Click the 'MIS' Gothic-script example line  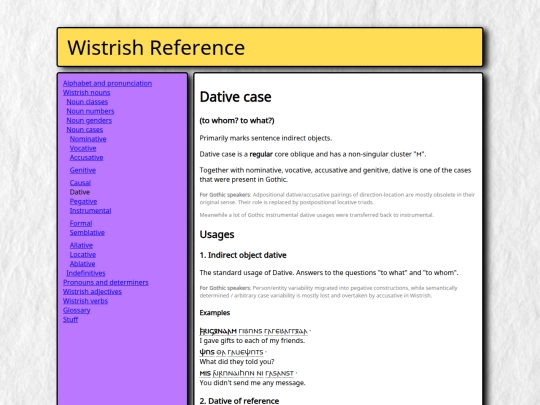tap(248, 373)
